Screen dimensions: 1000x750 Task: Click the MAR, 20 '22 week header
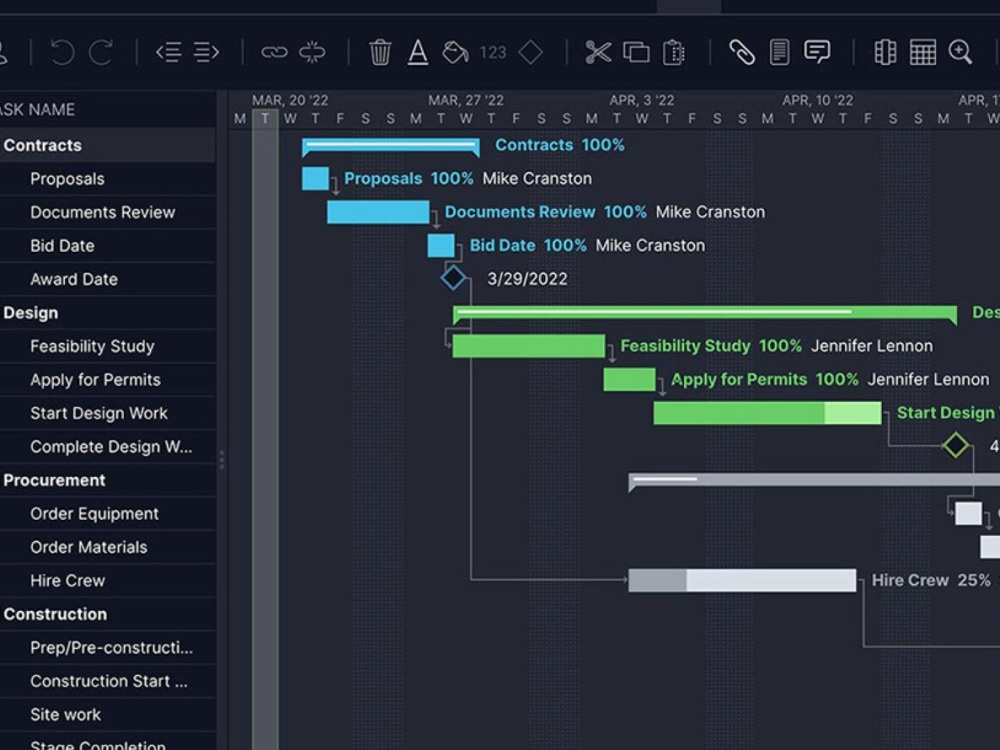[290, 101]
